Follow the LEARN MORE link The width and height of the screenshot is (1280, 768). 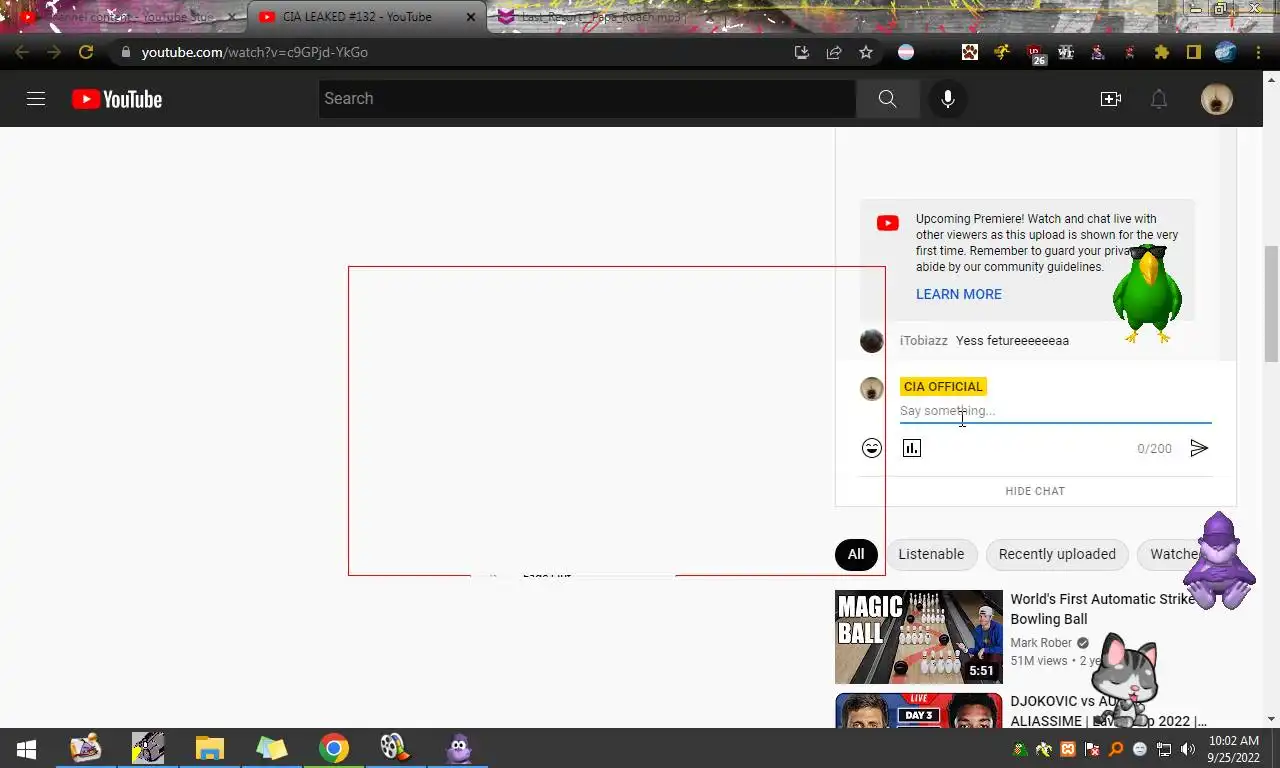point(958,294)
